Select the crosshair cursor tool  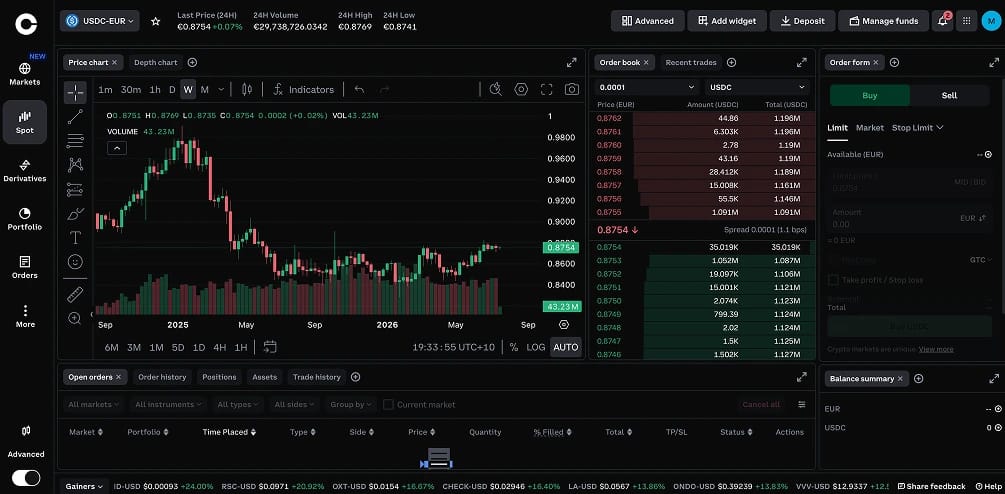click(75, 93)
